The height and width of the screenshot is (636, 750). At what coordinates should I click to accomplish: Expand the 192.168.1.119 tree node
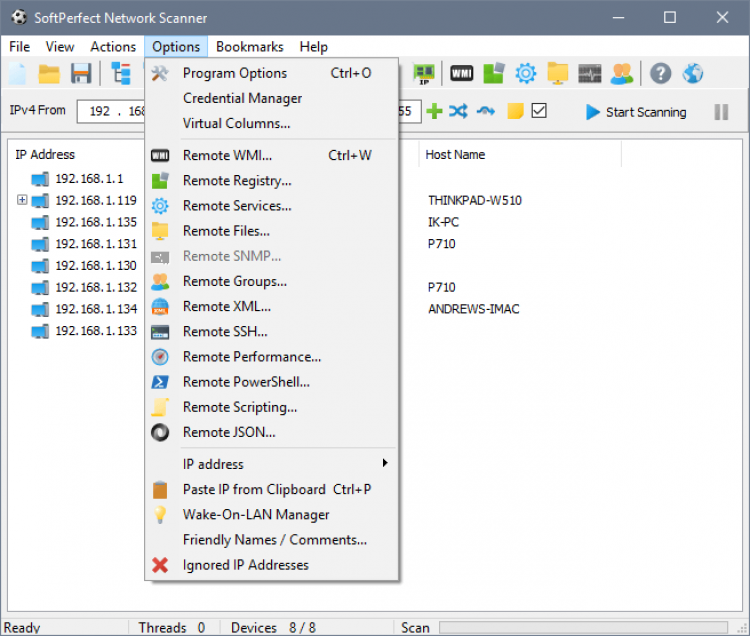pos(22,199)
